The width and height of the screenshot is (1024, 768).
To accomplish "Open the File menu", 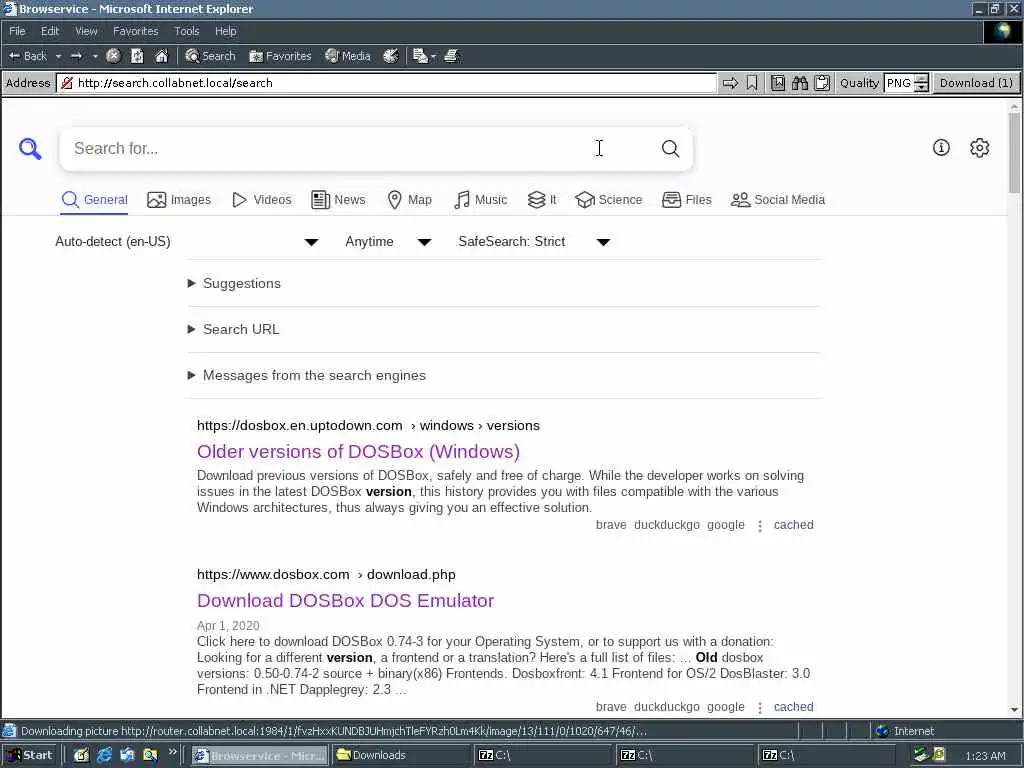I will [x=17, y=31].
